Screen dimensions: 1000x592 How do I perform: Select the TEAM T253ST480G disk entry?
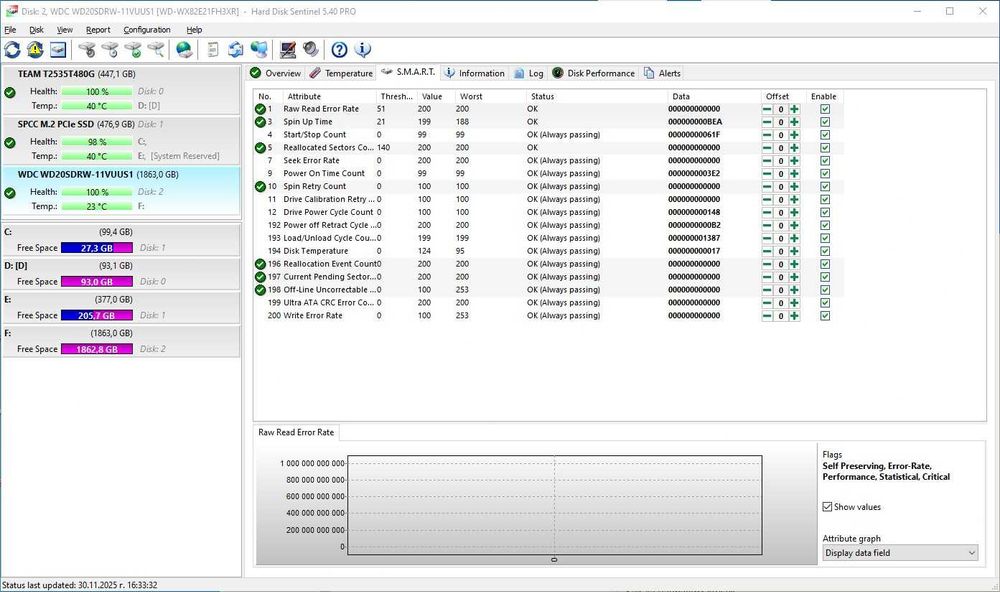click(121, 90)
